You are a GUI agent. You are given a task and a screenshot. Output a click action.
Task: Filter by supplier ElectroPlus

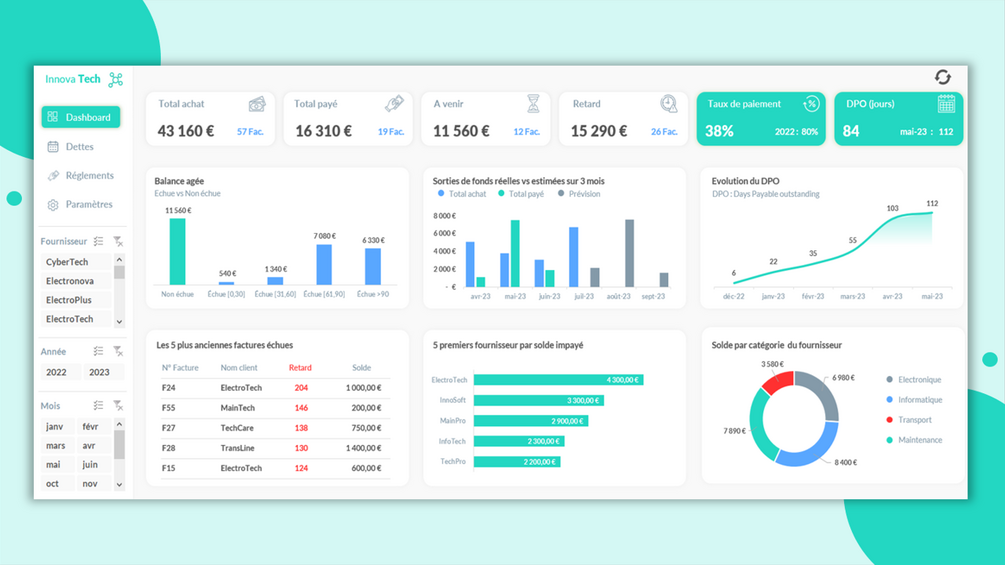(x=76, y=300)
